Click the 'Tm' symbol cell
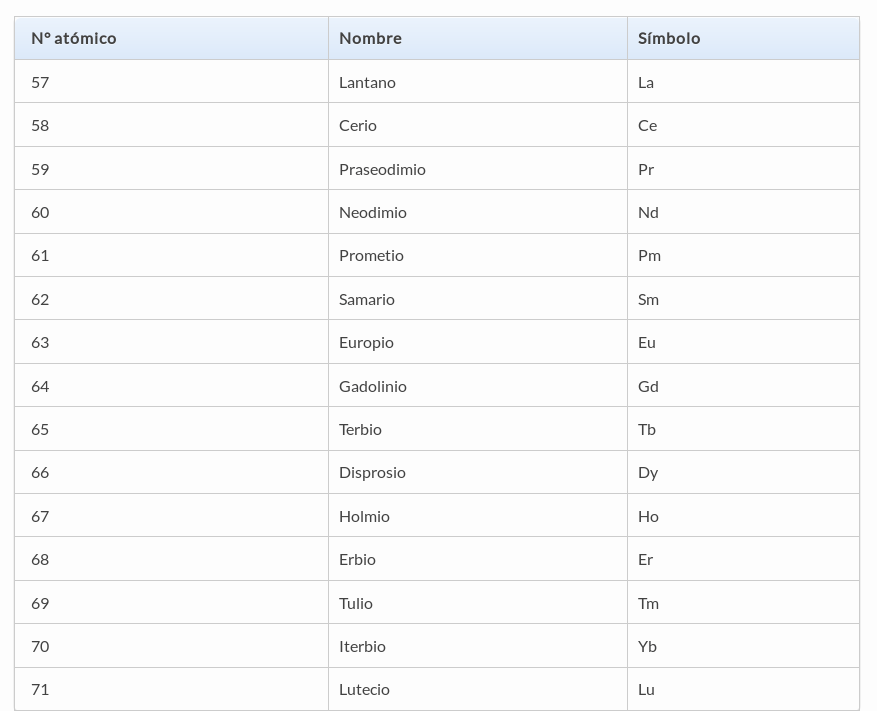877x711 pixels. point(743,602)
